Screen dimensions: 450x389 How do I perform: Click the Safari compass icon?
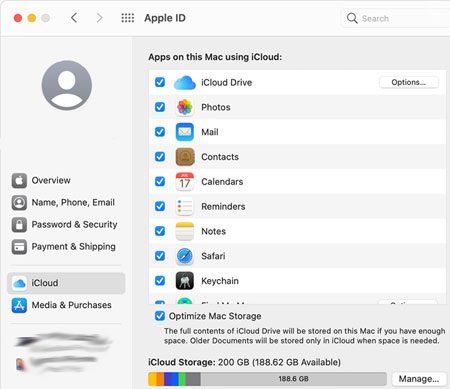click(185, 256)
